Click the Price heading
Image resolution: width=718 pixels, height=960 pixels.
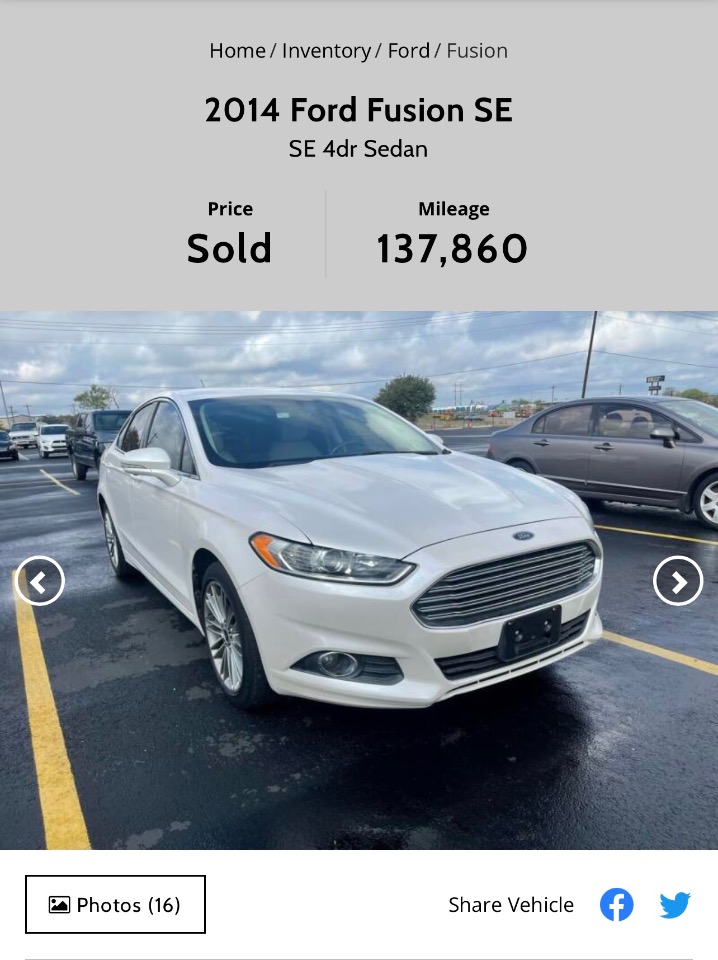click(230, 209)
